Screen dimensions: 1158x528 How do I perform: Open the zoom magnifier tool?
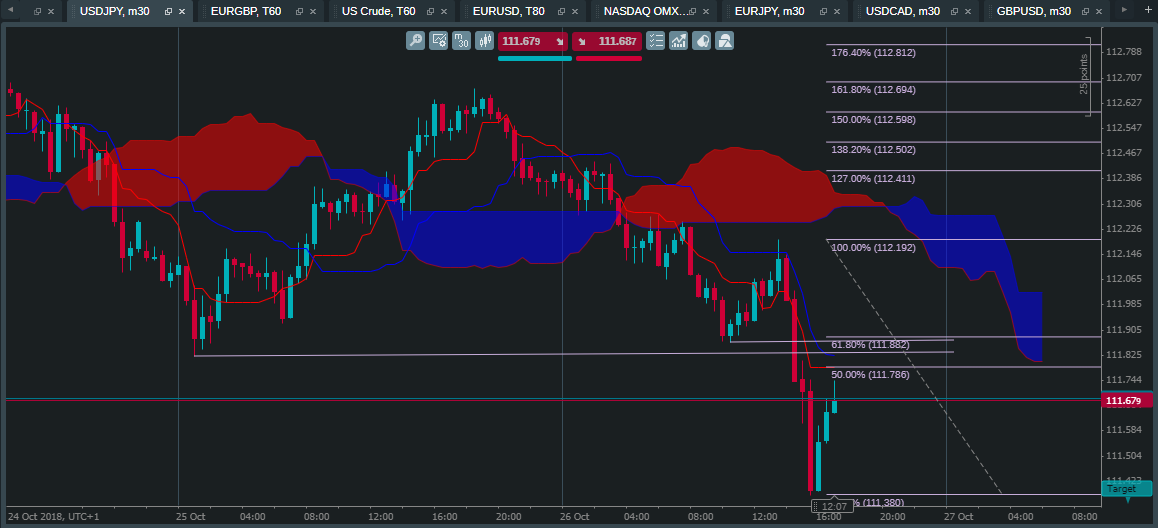pyautogui.click(x=416, y=41)
